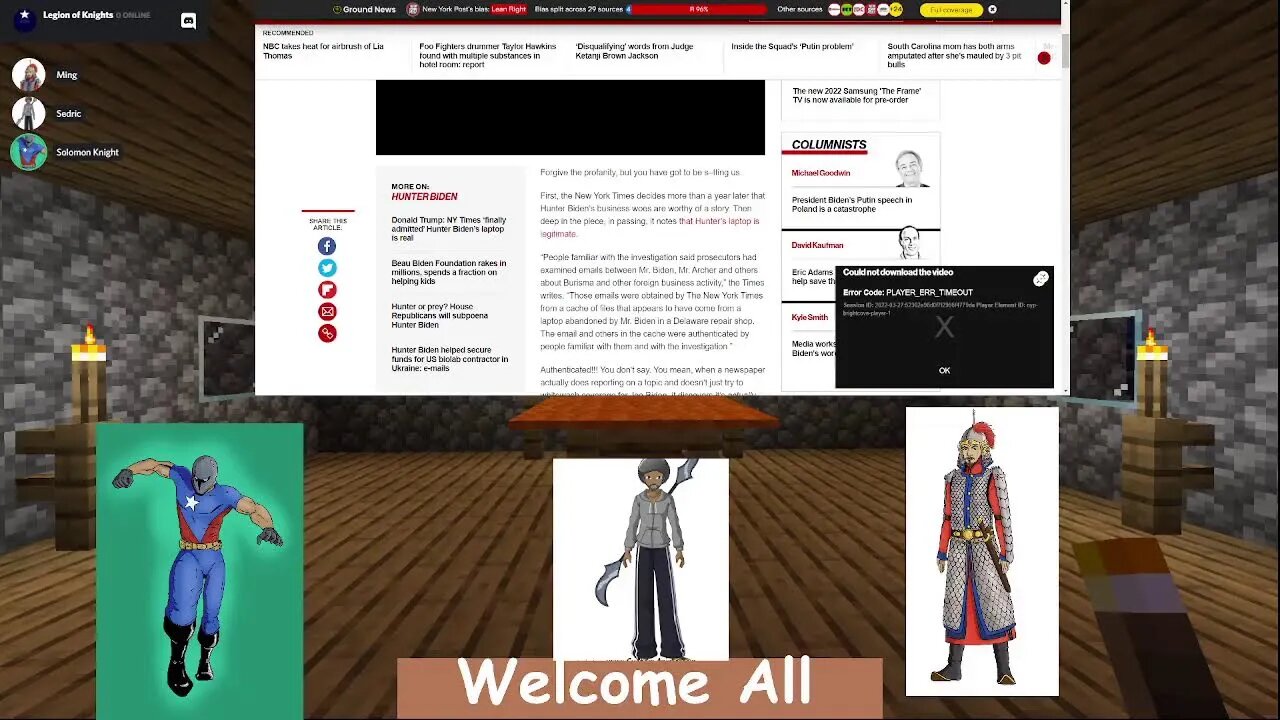
Task: Open the 'NBC takes heat for airbrush of Lia Thomas' headline
Action: (x=323, y=51)
